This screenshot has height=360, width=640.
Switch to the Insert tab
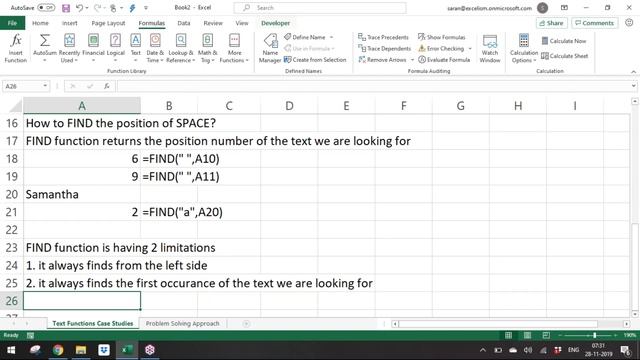(69, 23)
